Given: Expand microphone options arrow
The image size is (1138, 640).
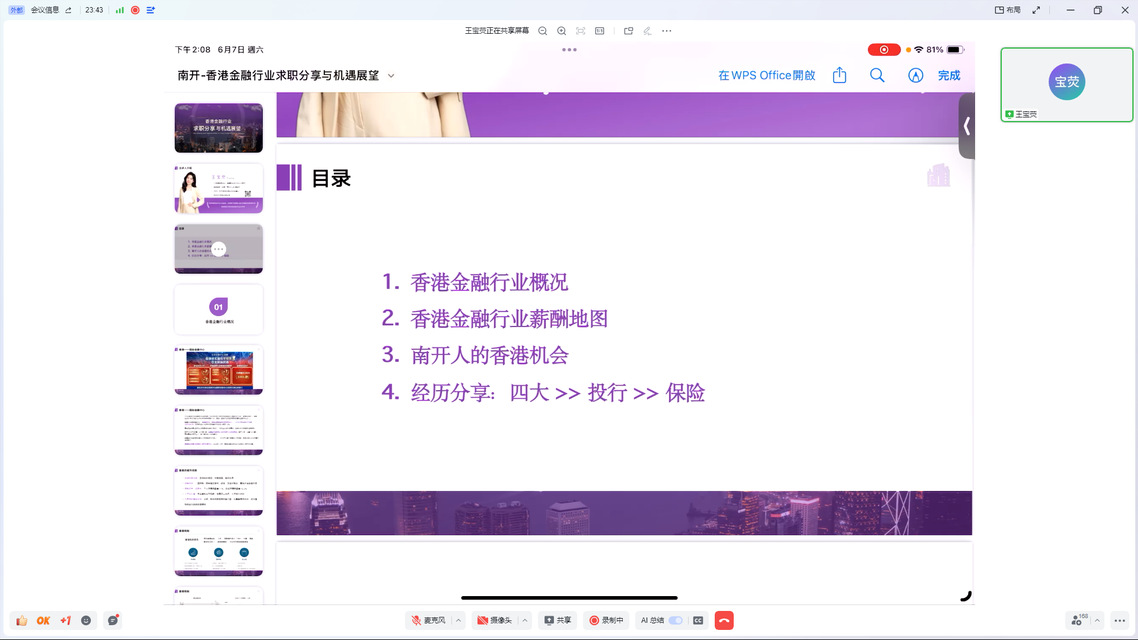Looking at the screenshot, I should (459, 620).
